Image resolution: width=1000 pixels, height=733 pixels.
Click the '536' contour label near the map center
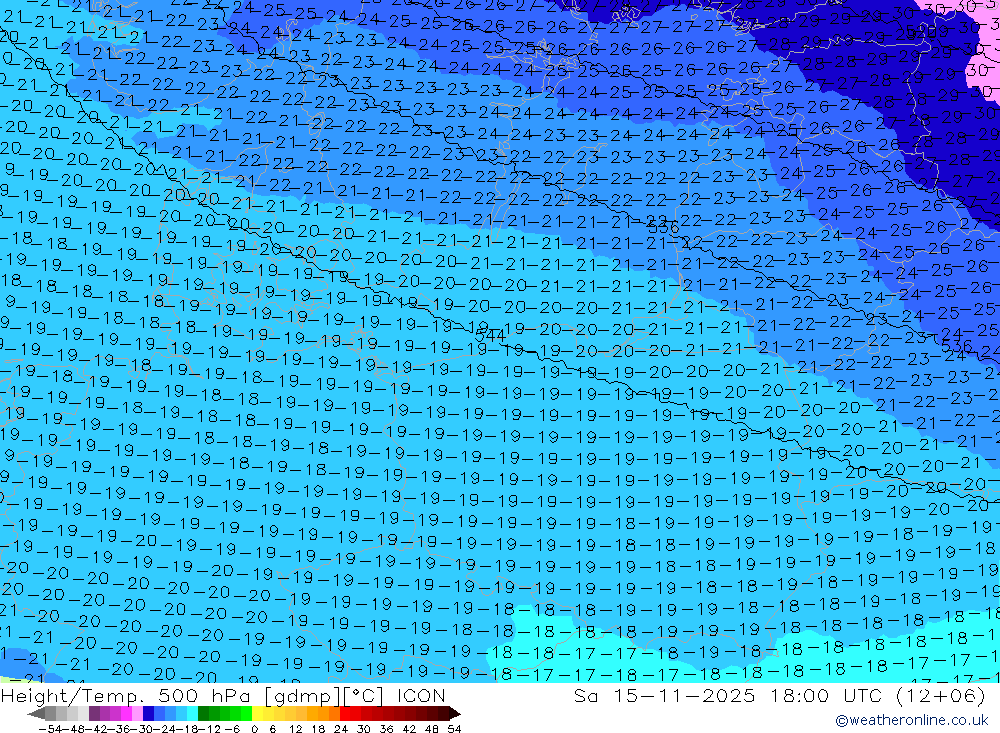663,227
